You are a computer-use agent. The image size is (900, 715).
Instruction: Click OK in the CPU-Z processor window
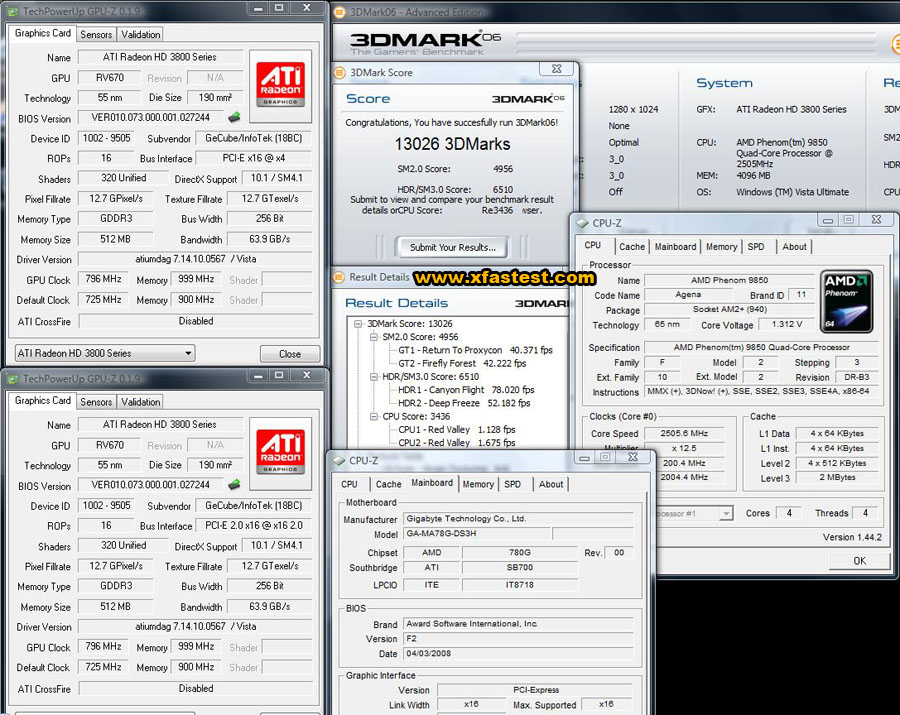[859, 561]
